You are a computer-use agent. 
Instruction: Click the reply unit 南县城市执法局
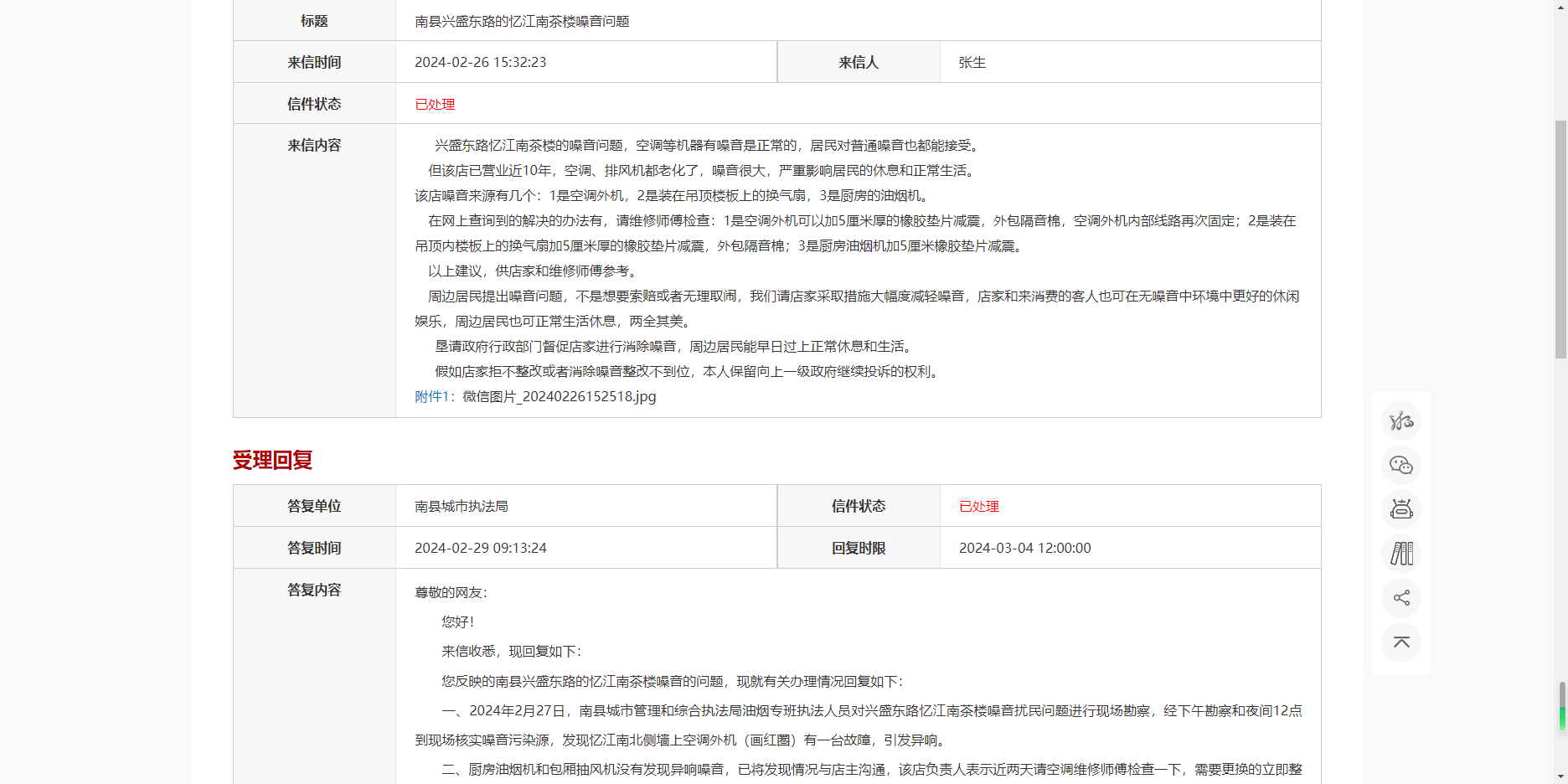461,507
